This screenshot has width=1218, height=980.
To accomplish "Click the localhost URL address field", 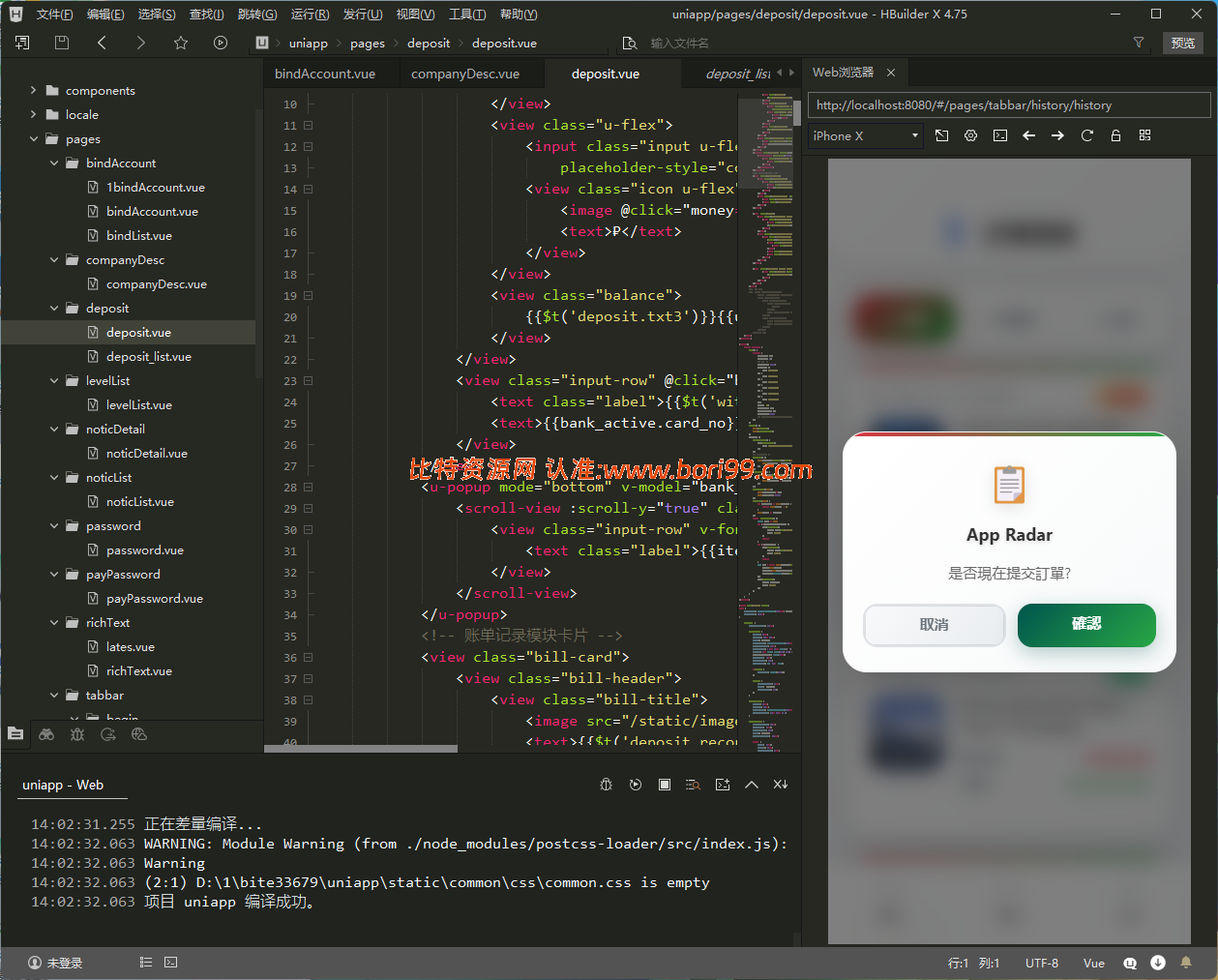I will point(1009,104).
